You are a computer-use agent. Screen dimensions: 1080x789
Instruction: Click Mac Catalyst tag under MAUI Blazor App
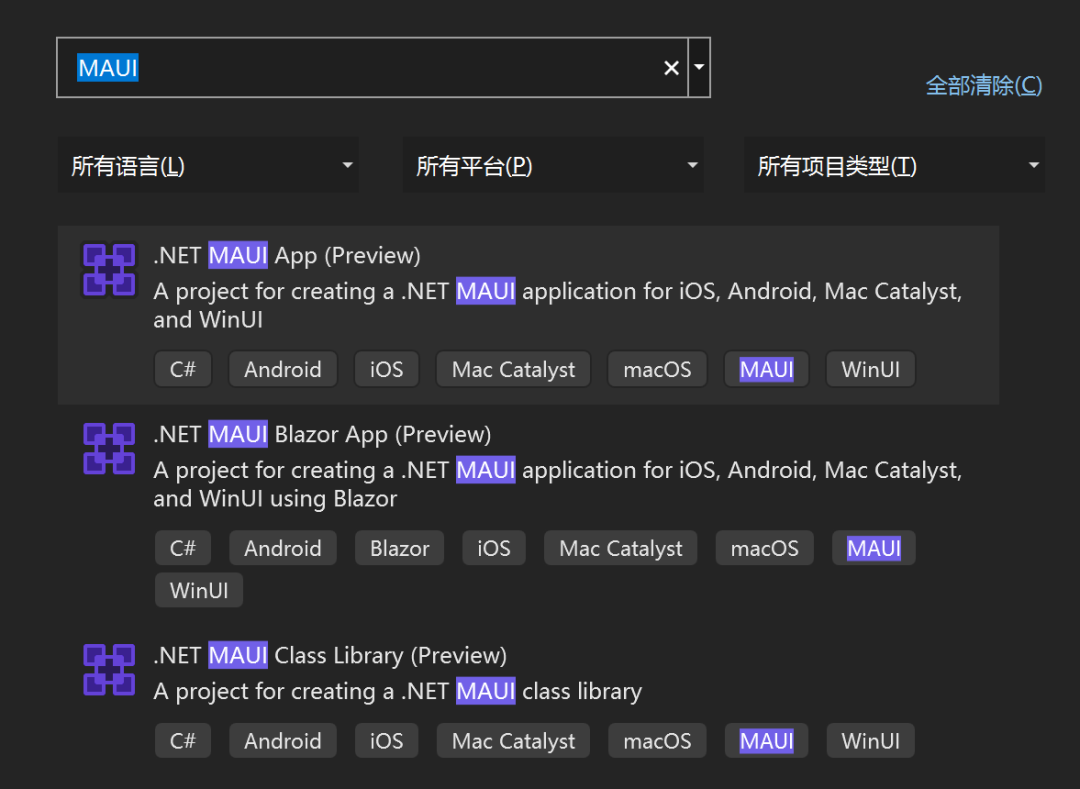pyautogui.click(x=621, y=549)
